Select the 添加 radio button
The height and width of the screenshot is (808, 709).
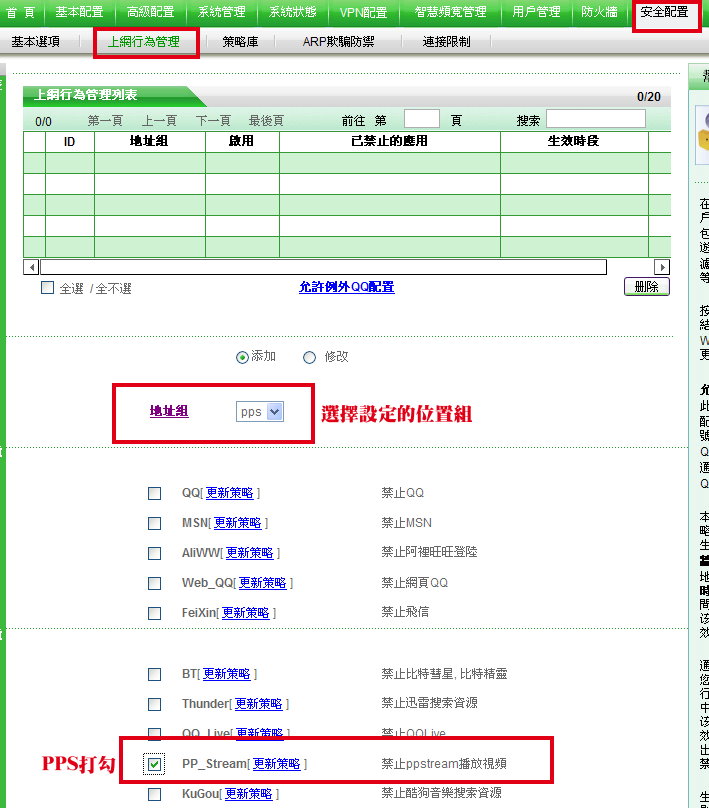coord(242,357)
